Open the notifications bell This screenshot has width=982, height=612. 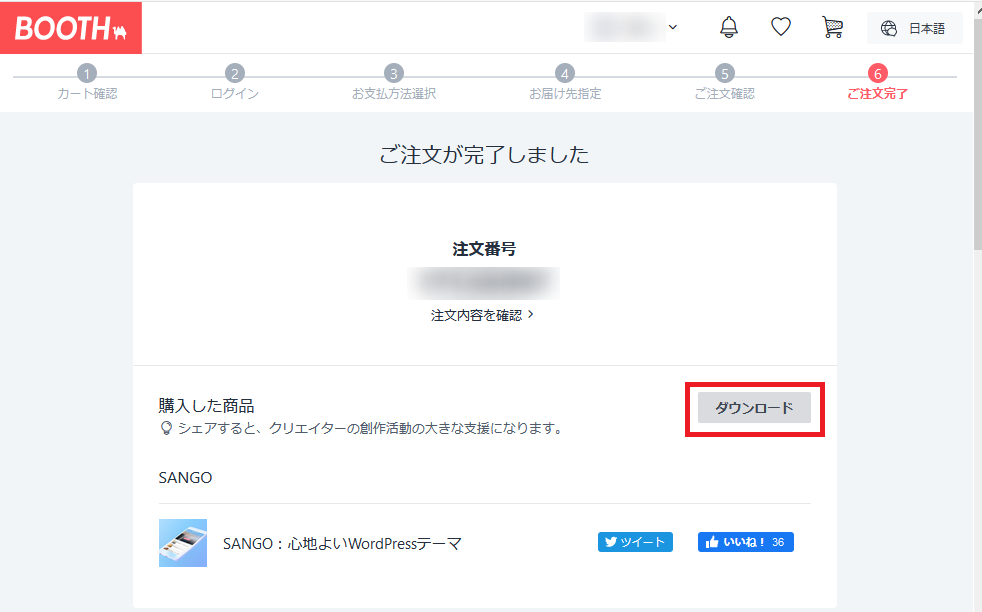(728, 28)
